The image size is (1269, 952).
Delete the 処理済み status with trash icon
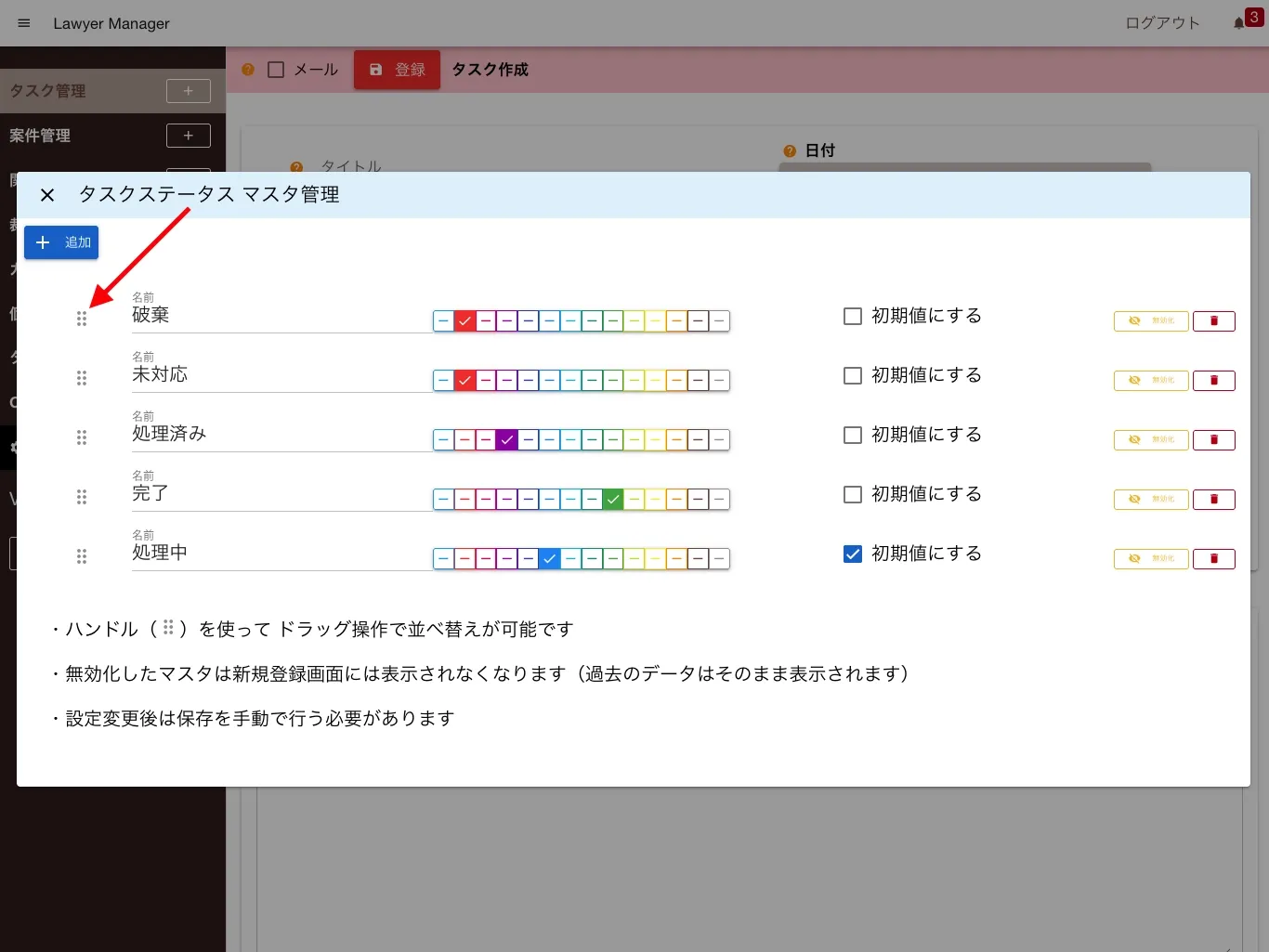1213,439
